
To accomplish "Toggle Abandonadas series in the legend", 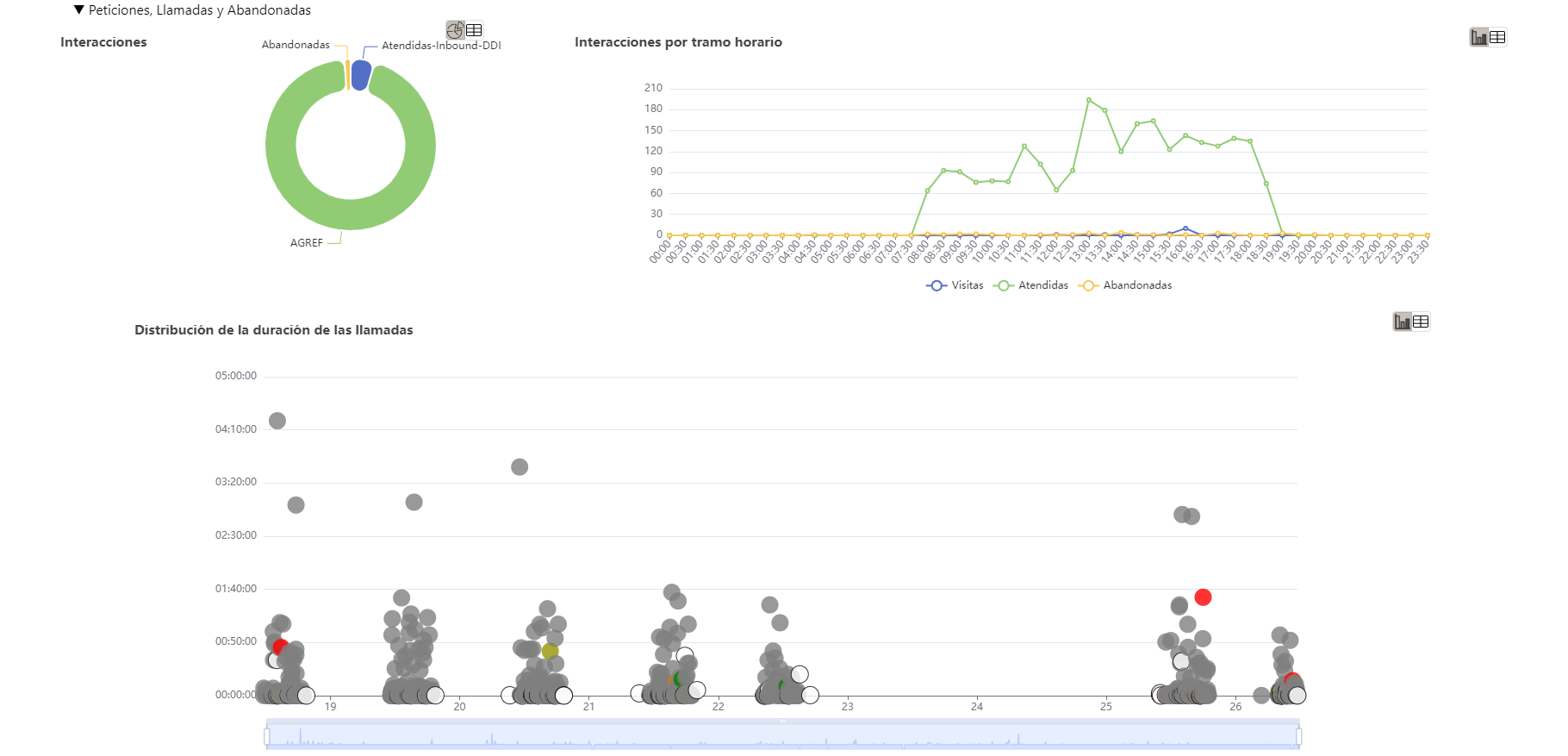I will click(x=1125, y=285).
